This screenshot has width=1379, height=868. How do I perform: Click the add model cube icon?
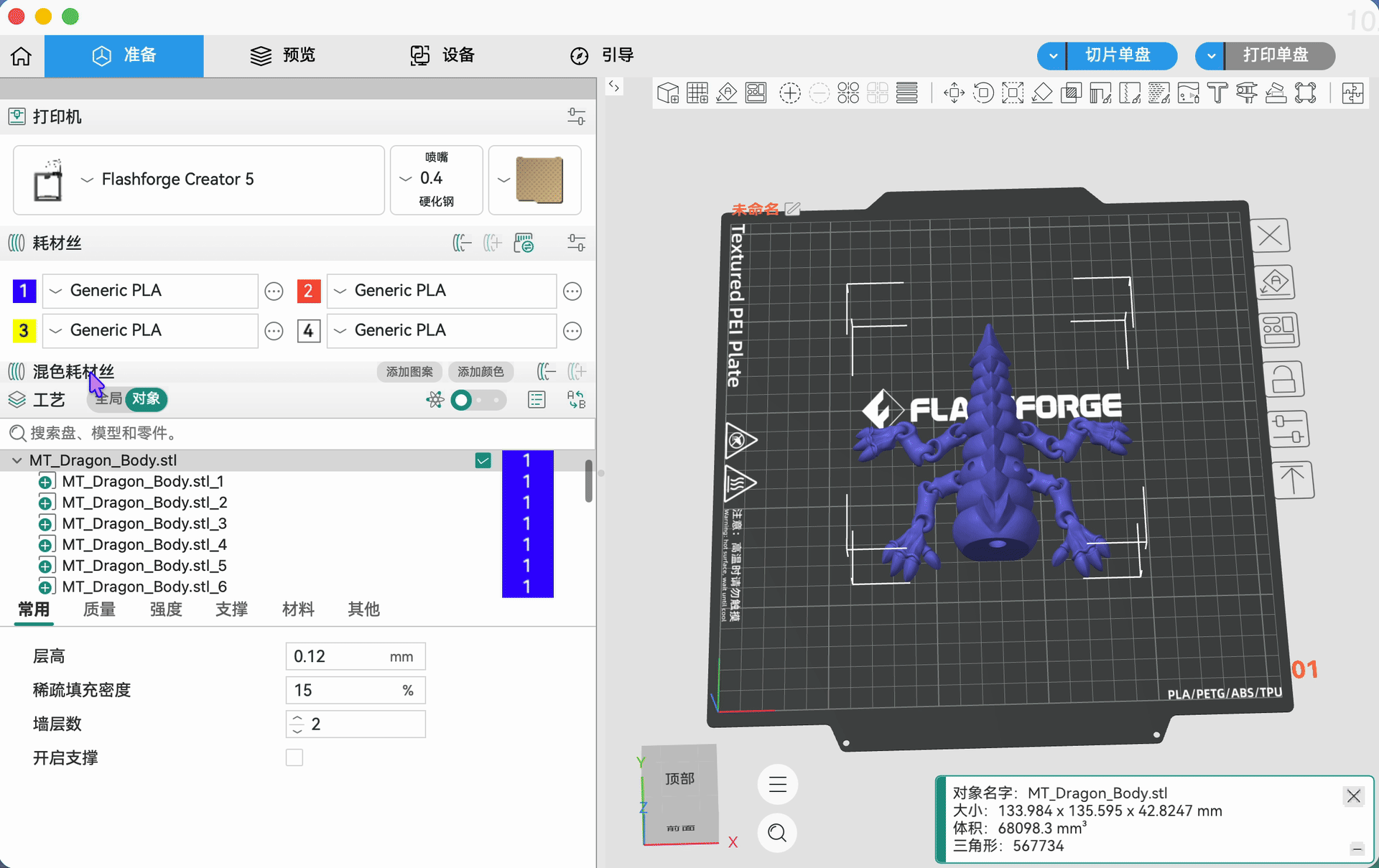pyautogui.click(x=668, y=93)
